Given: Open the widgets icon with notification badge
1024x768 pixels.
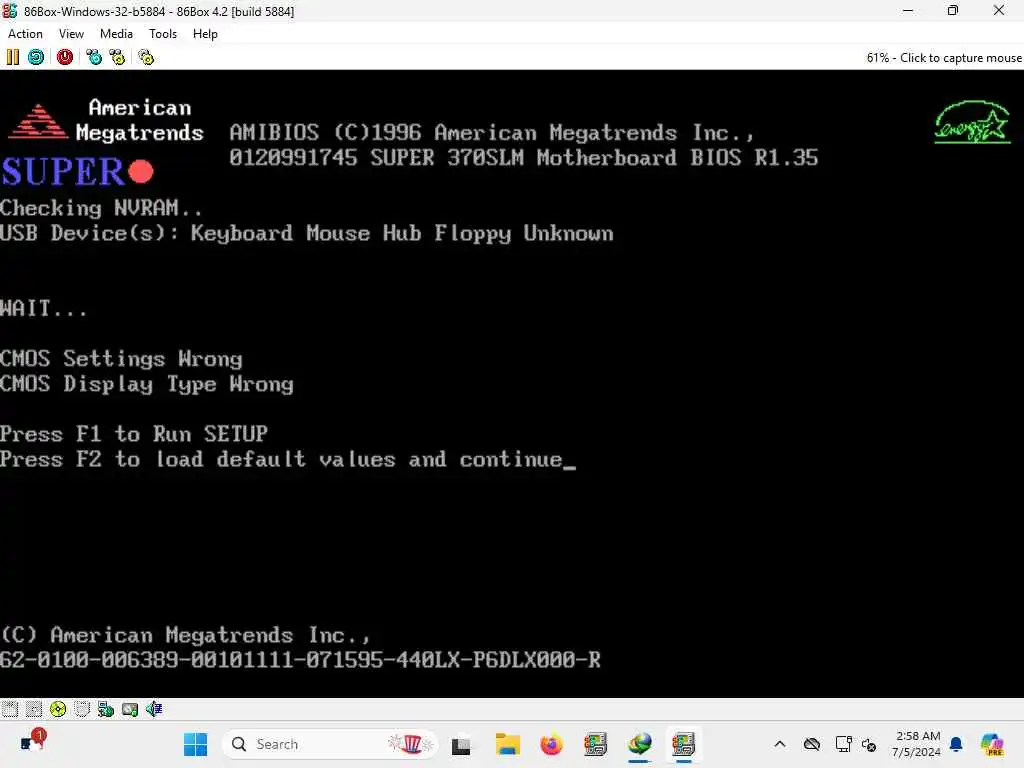Looking at the screenshot, I should coord(33,741).
